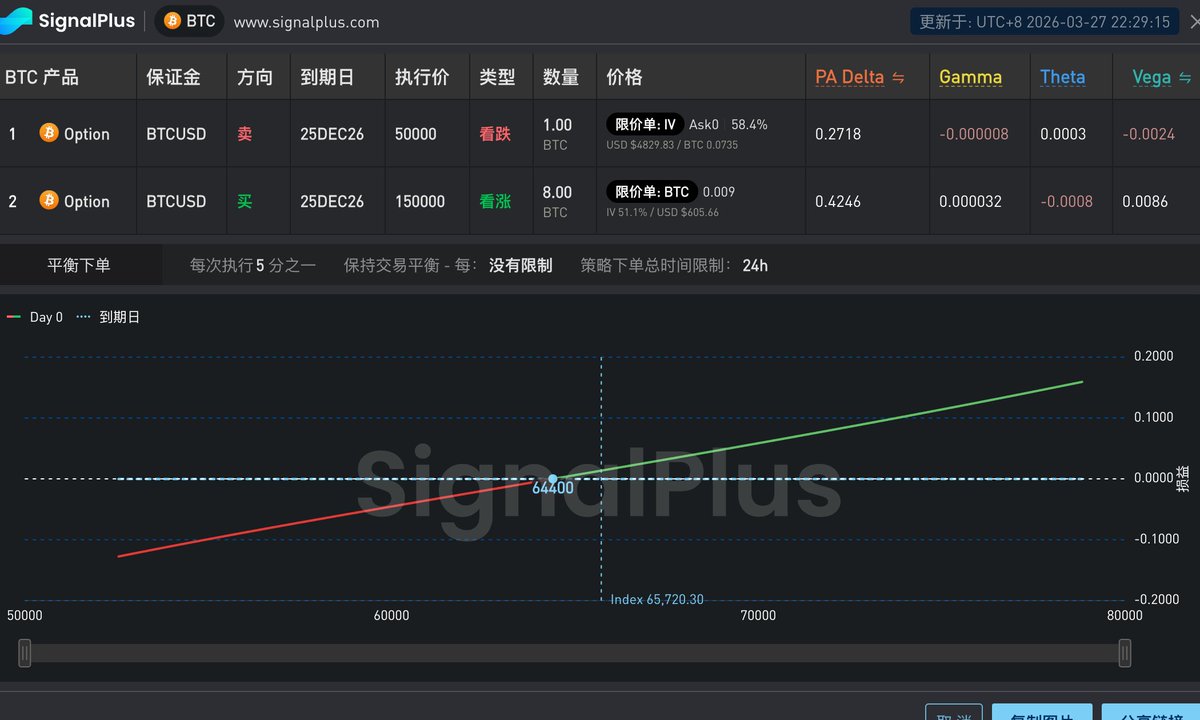Viewport: 1200px width, 720px height.
Task: Click the Index 65,720.30 chart label
Action: coord(657,600)
